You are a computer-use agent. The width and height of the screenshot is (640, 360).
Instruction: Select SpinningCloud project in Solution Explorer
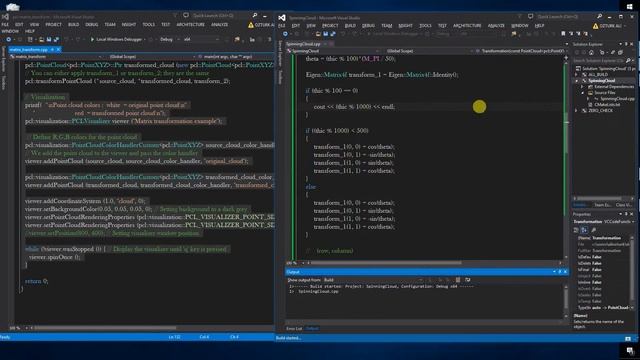(601, 81)
